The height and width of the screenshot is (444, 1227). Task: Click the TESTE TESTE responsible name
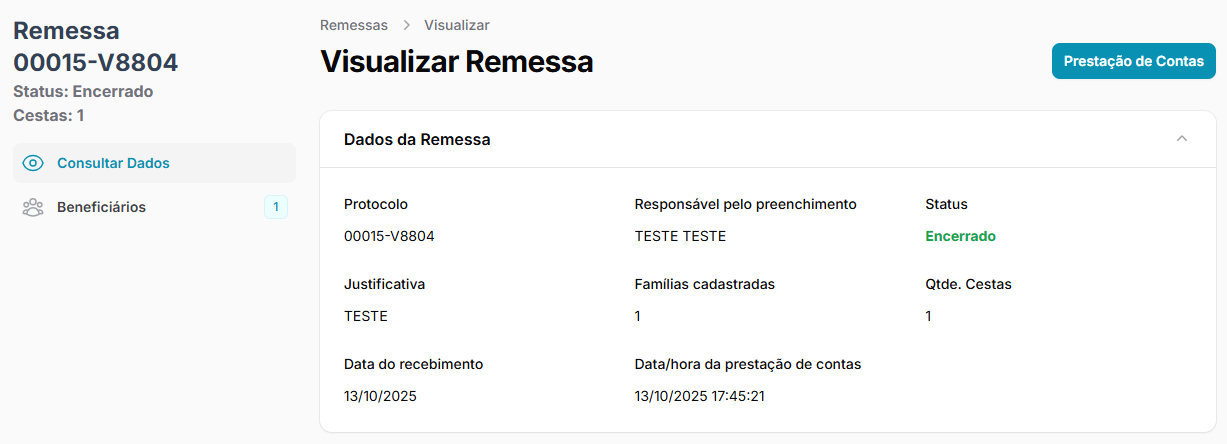pos(680,237)
